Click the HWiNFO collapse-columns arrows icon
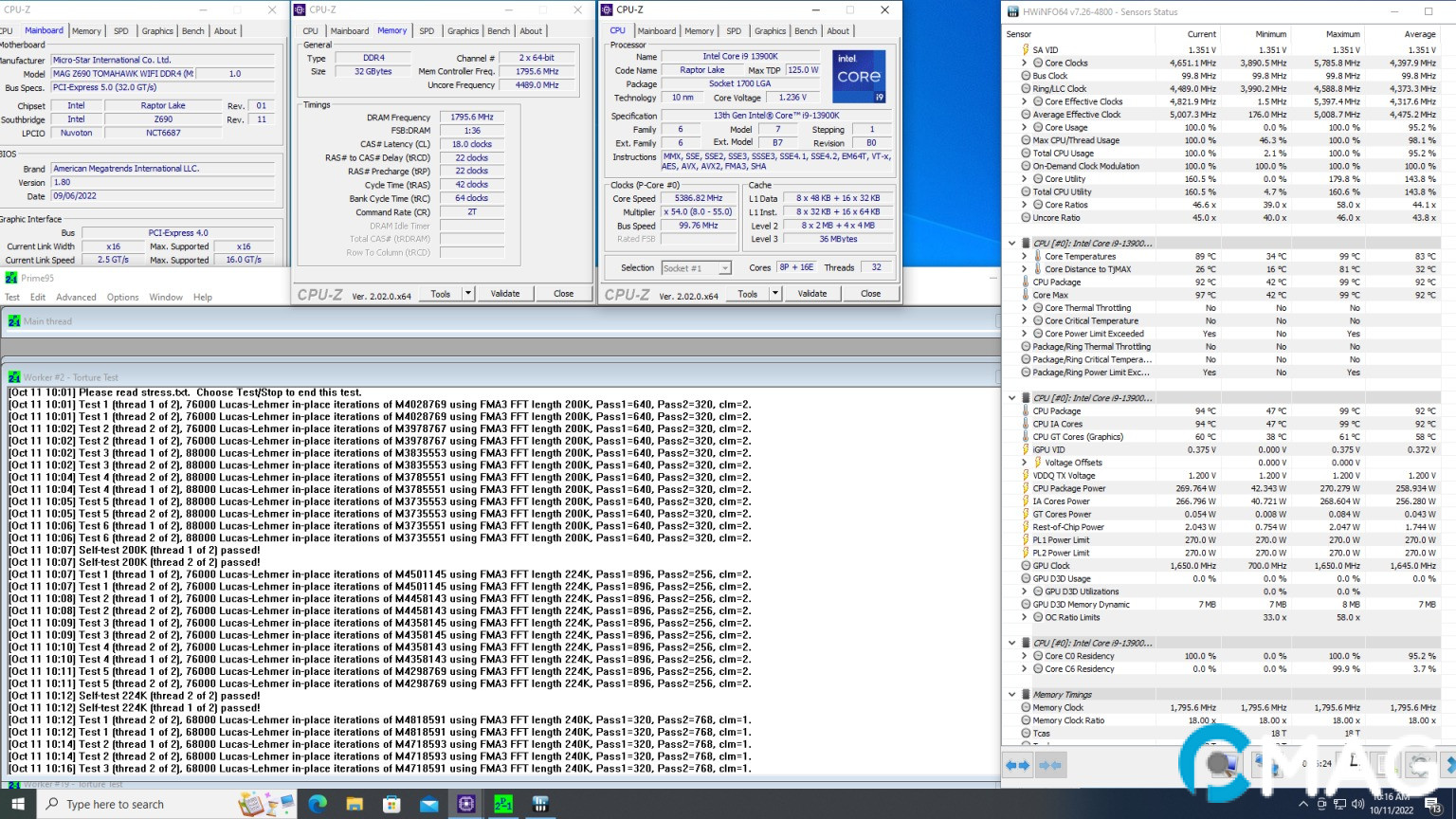The height and width of the screenshot is (819, 1456). (1049, 765)
